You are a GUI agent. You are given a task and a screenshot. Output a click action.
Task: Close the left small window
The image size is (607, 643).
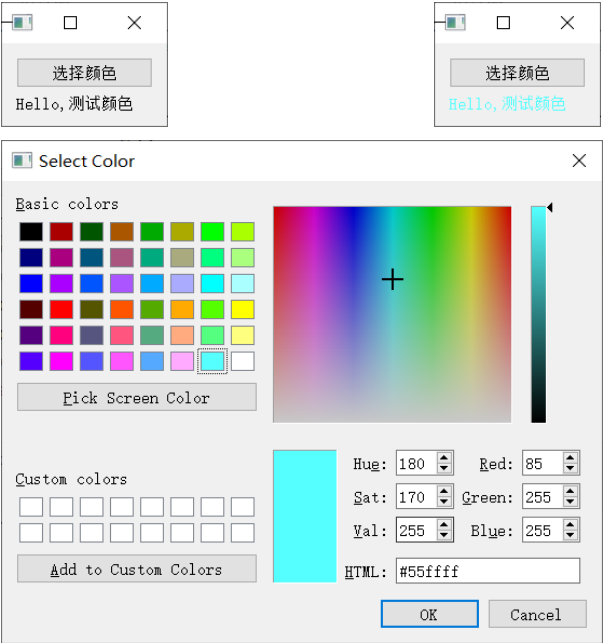click(x=135, y=23)
